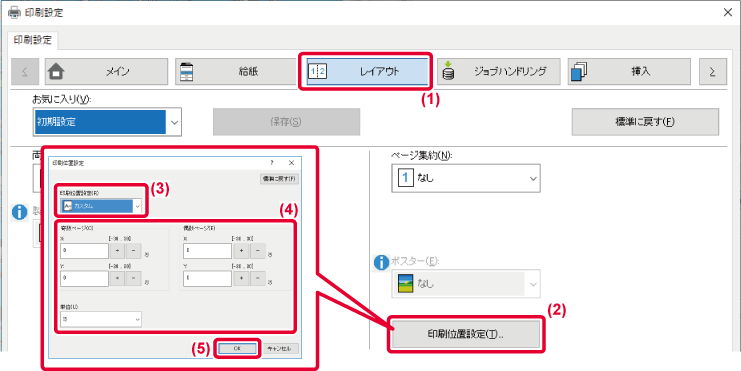Click the odd-page Y value field

(85, 279)
